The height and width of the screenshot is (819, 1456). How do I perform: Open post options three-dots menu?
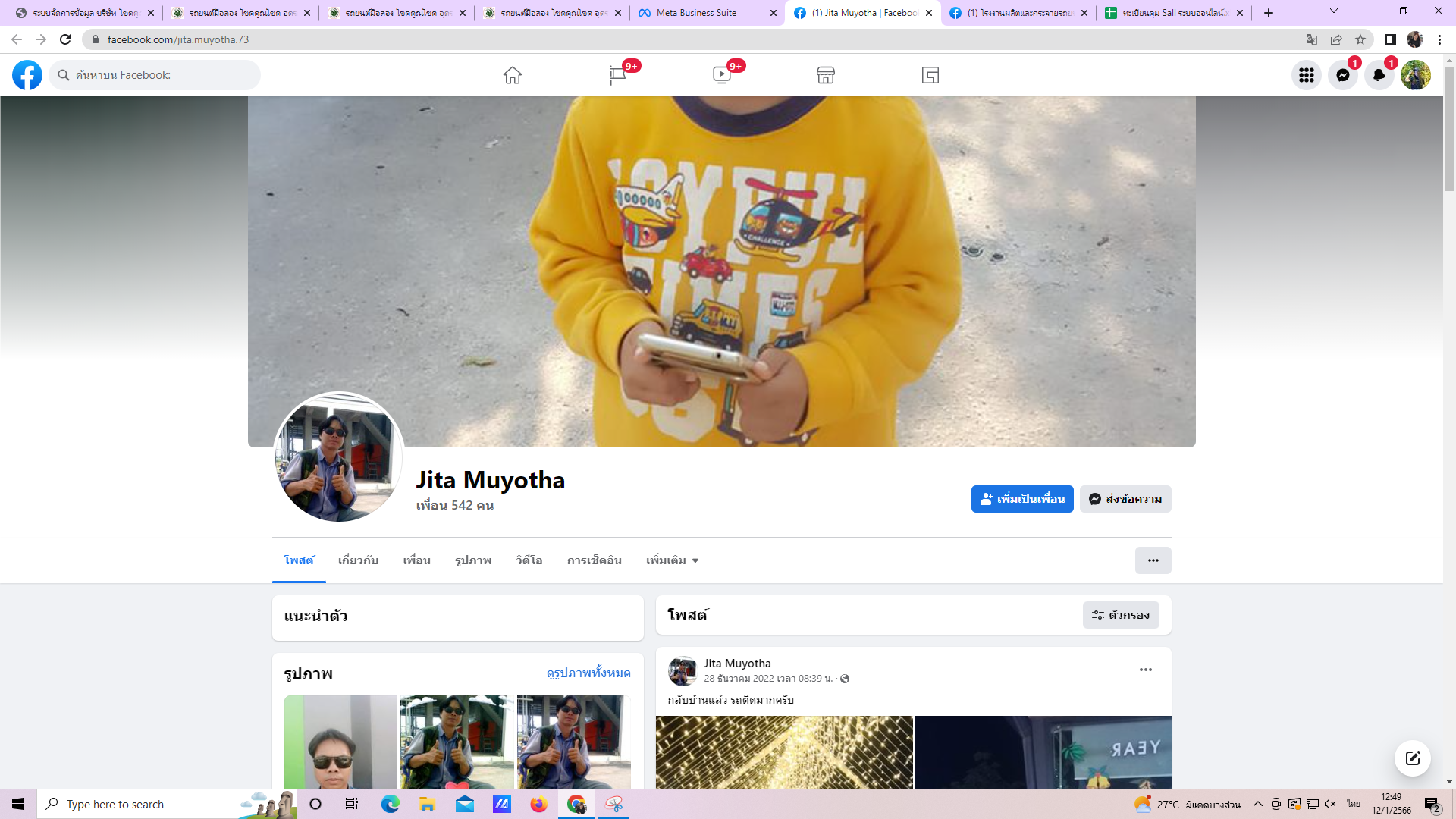(x=1145, y=670)
